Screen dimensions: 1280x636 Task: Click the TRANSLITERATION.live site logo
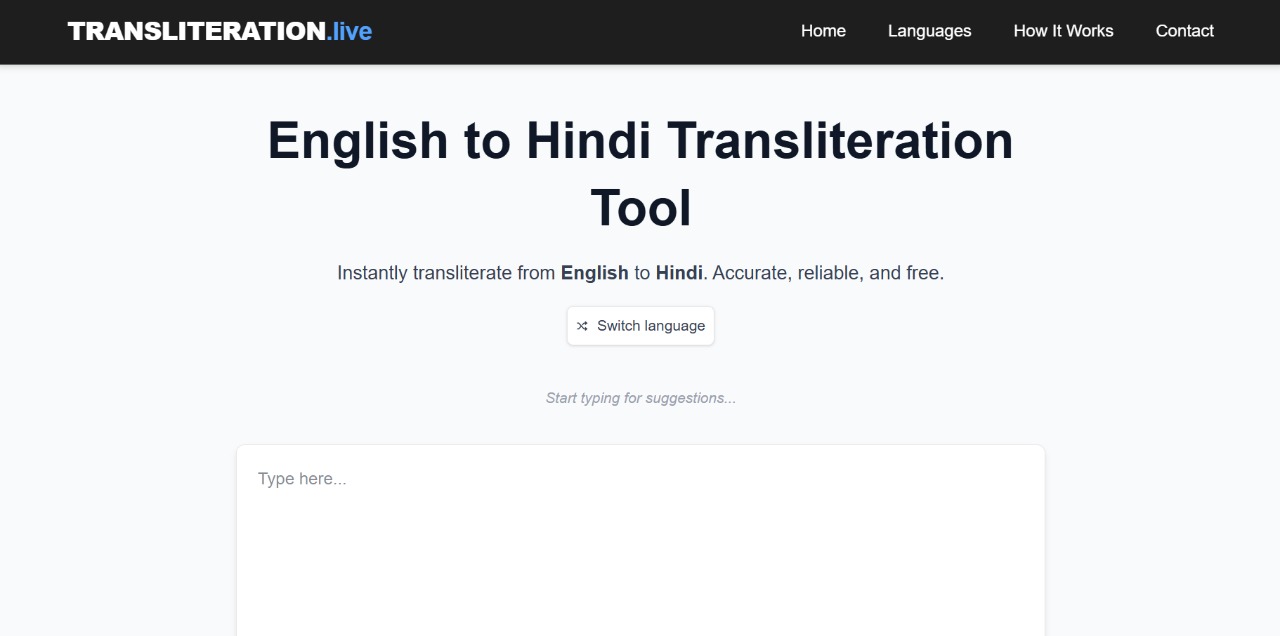[x=219, y=31]
